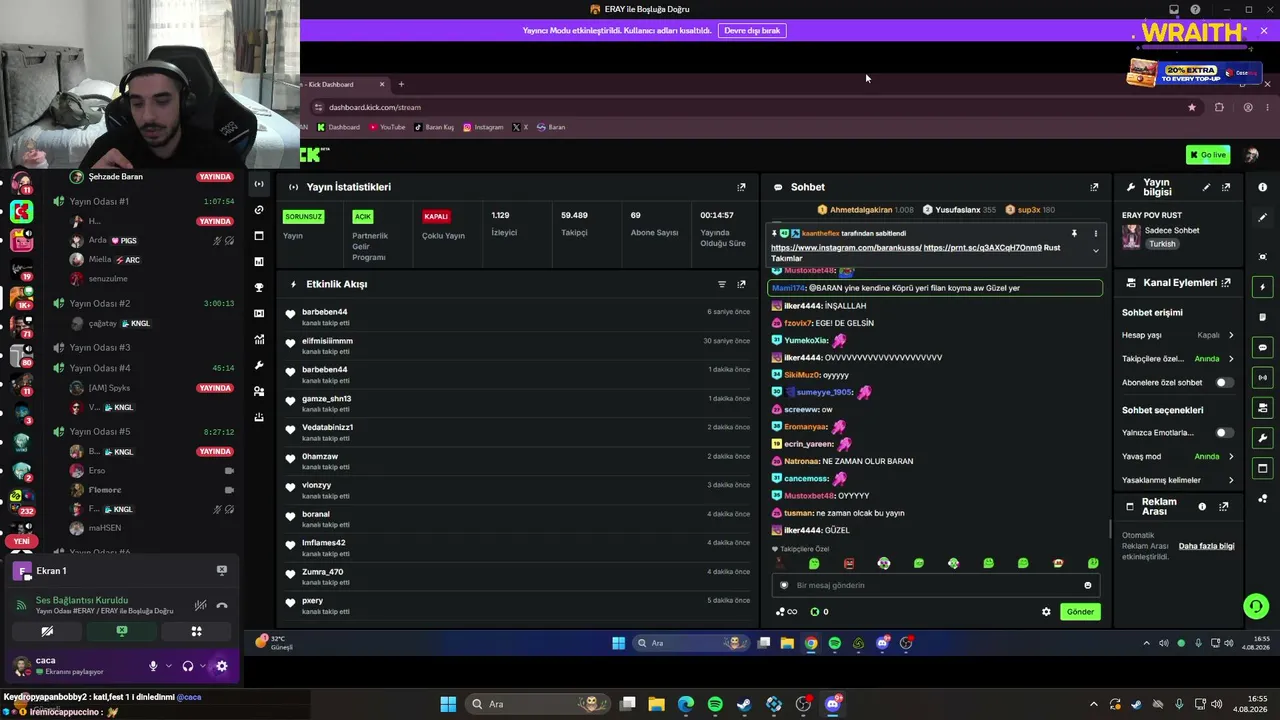Open the wrench settings icon in left sidebar
The image size is (1280, 720).
tap(259, 365)
